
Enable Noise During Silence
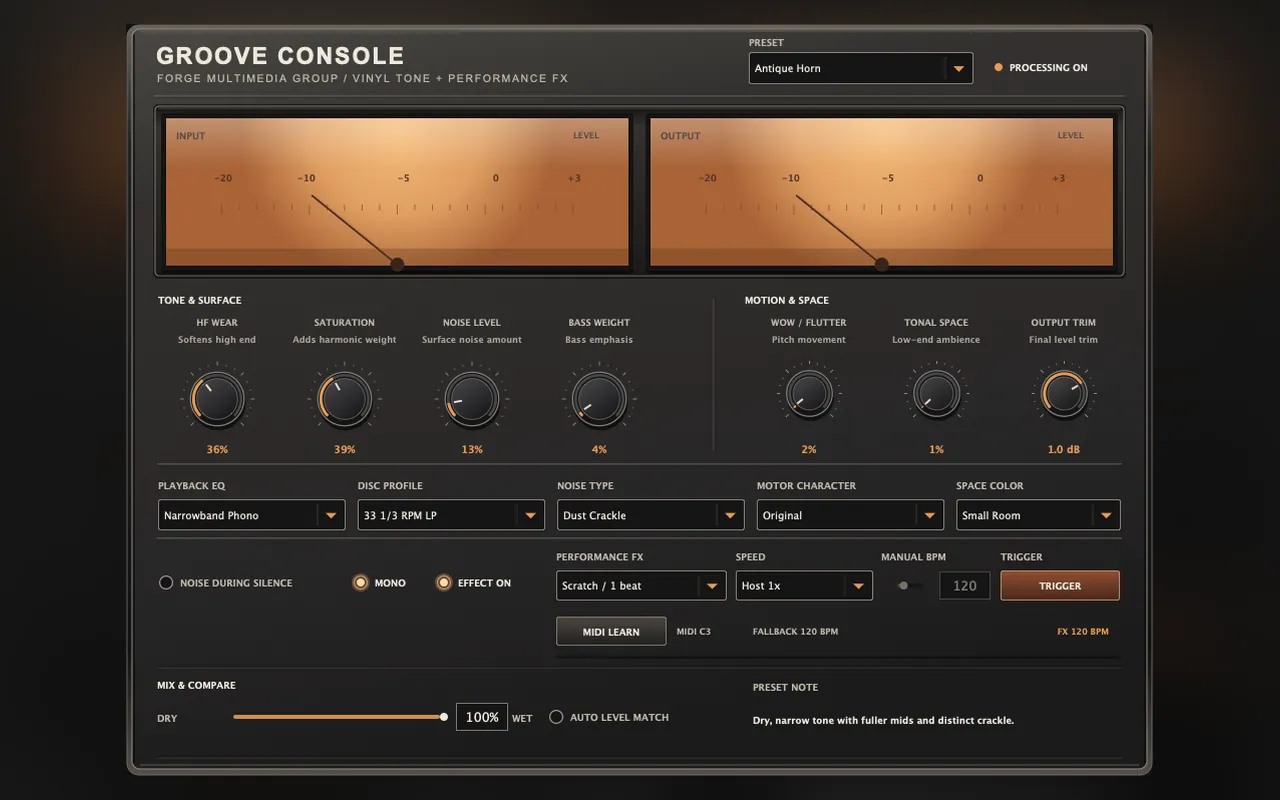(x=226, y=583)
